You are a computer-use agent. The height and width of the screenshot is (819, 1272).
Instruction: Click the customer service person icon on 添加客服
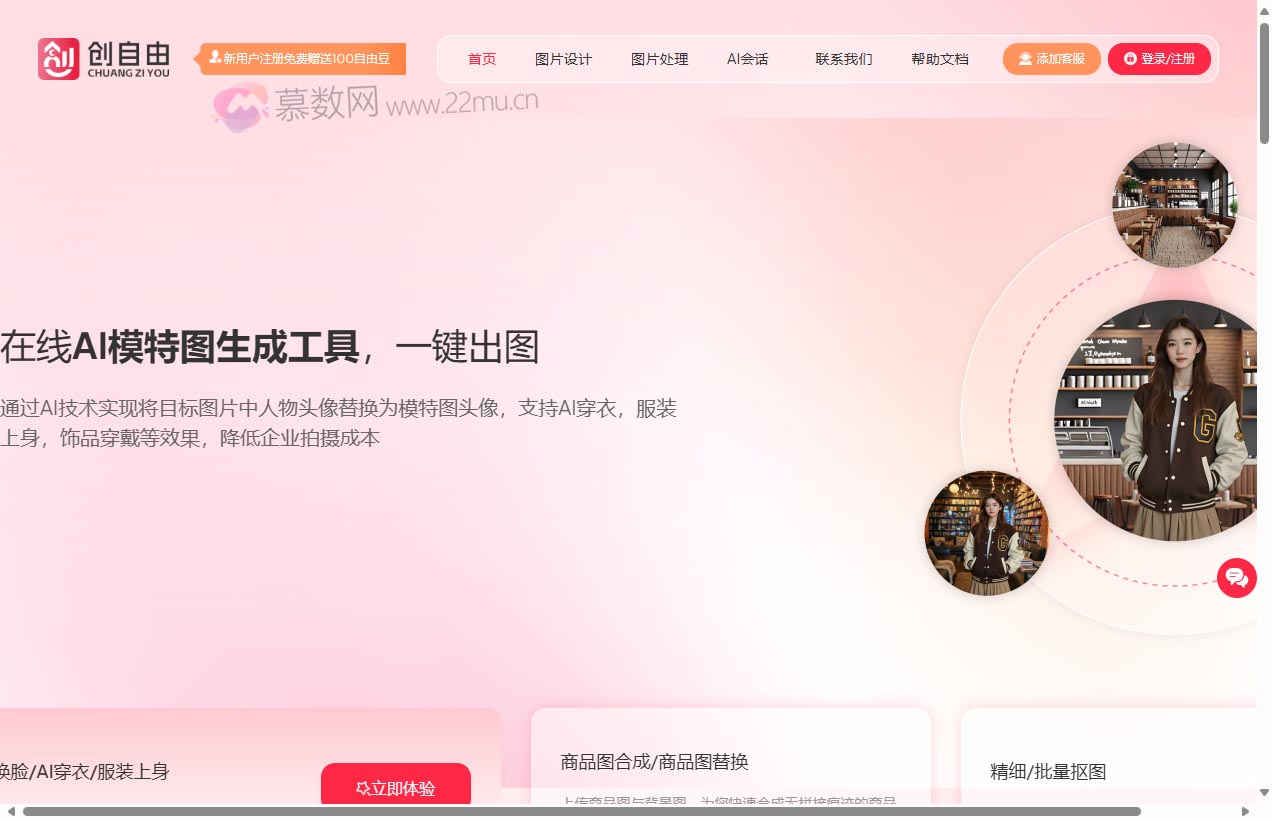coord(1024,58)
